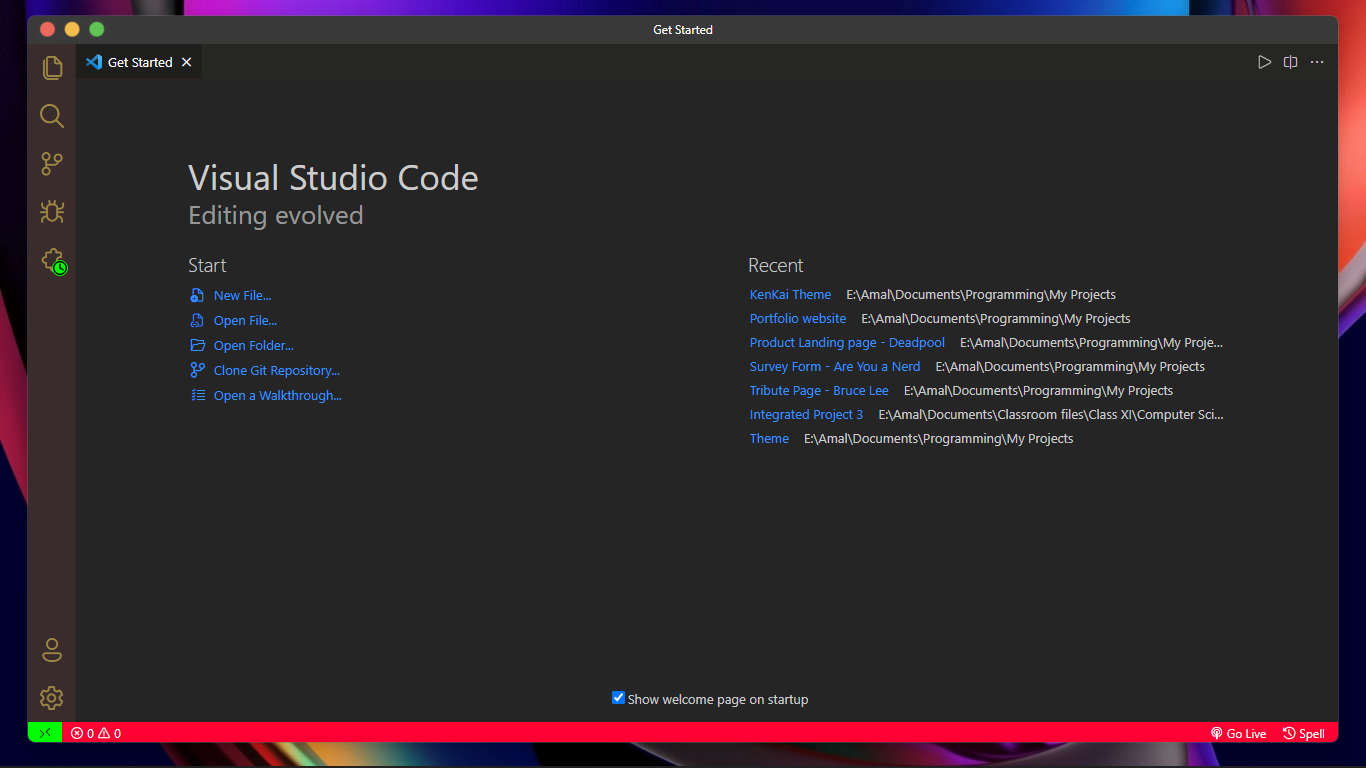Open the Explorer view in the activity bar
The height and width of the screenshot is (768, 1366).
click(52, 68)
